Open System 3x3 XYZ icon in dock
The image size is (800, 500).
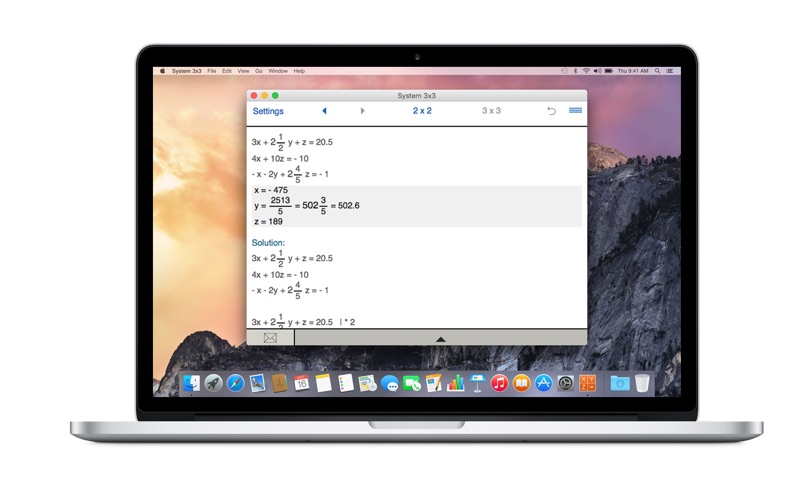click(x=587, y=383)
